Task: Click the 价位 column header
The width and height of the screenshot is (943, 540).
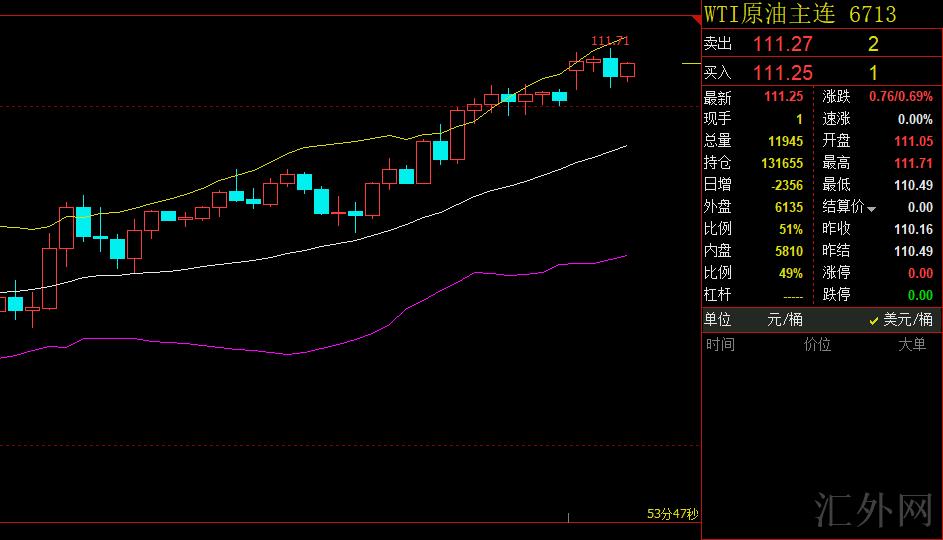Action: point(817,345)
